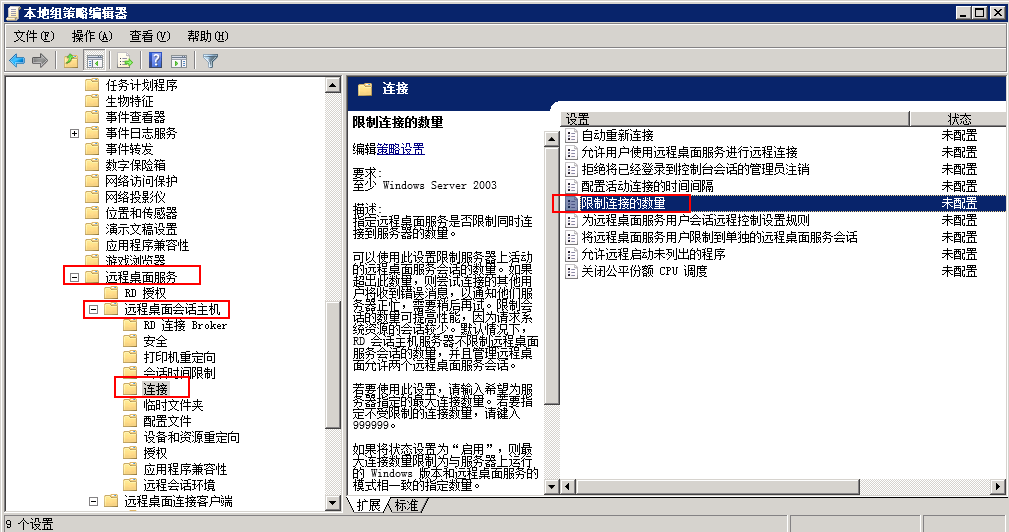Select the RD 授权 tree item
Image resolution: width=1009 pixels, height=532 pixels.
pos(145,293)
